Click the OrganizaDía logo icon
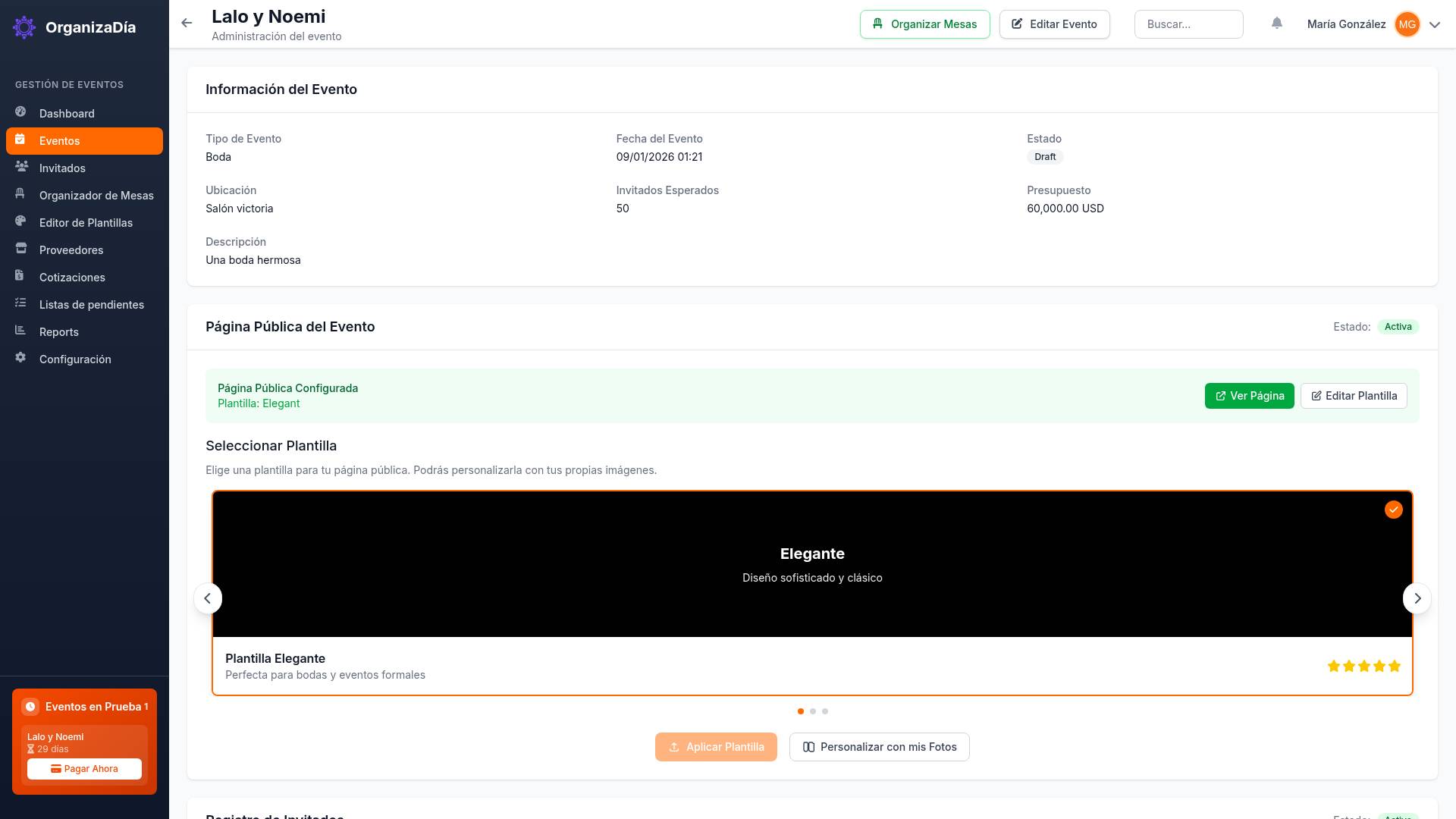The height and width of the screenshot is (819, 1456). tap(24, 27)
